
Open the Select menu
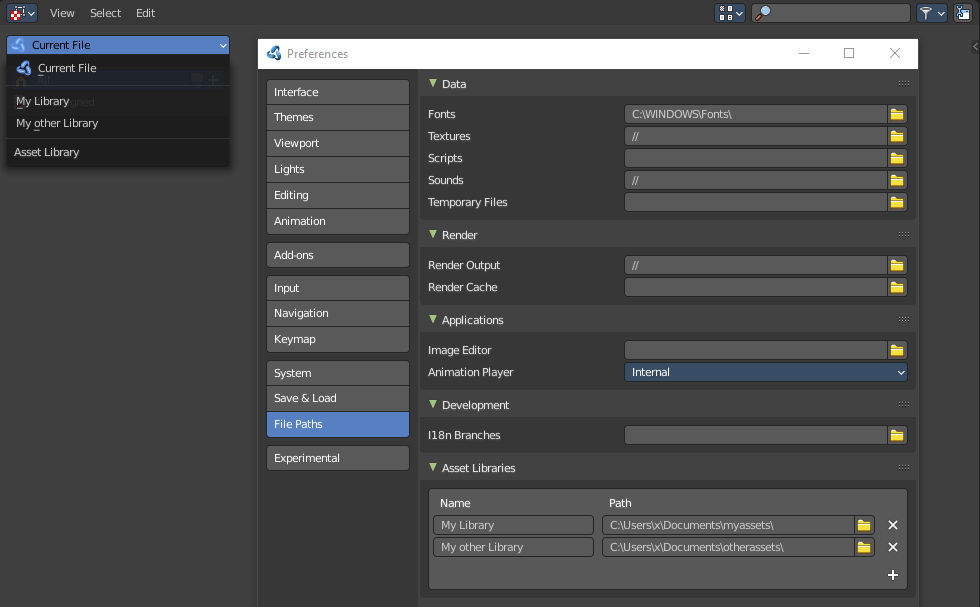coord(105,13)
